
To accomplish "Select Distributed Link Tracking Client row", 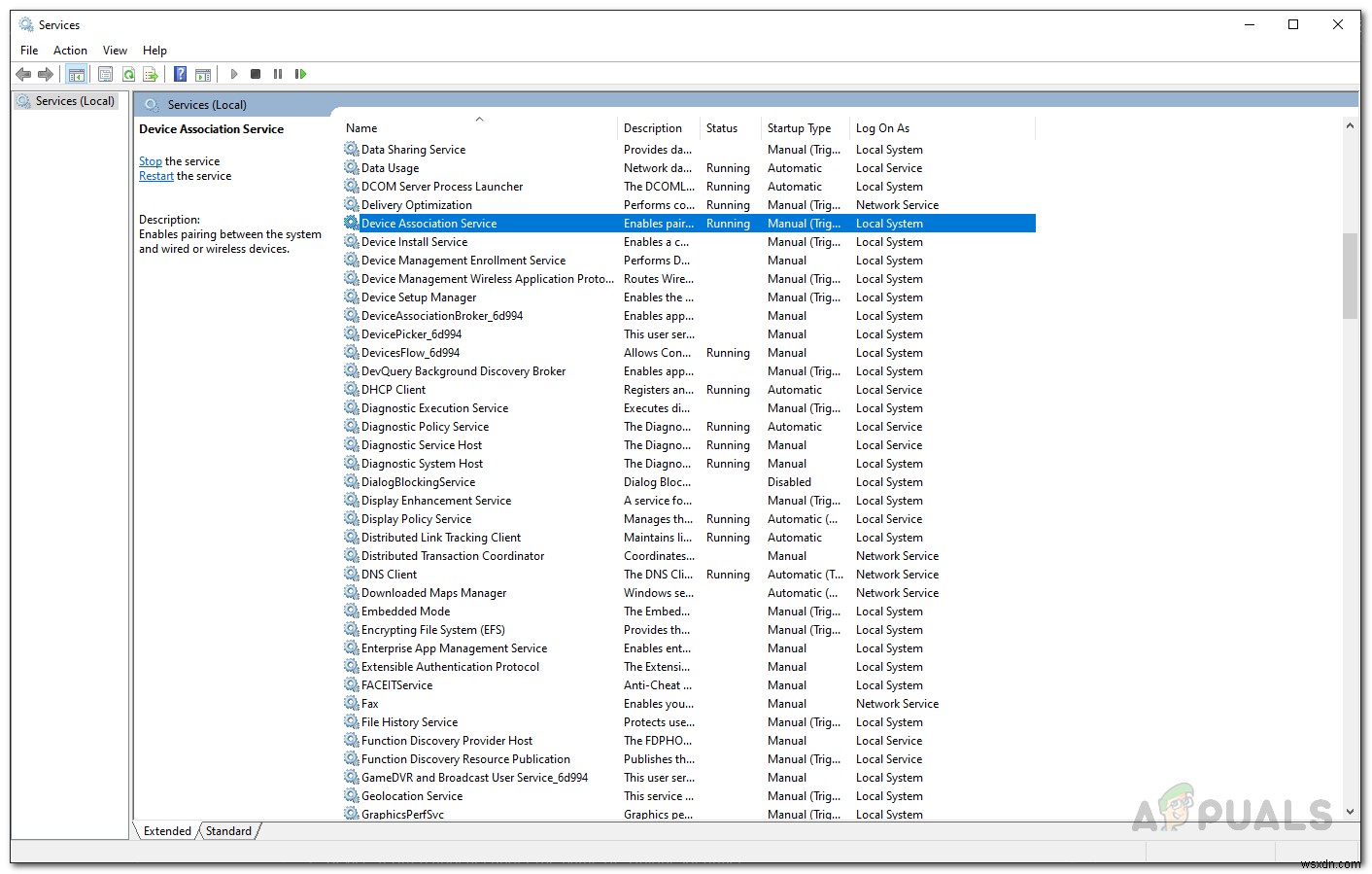I will 689,537.
